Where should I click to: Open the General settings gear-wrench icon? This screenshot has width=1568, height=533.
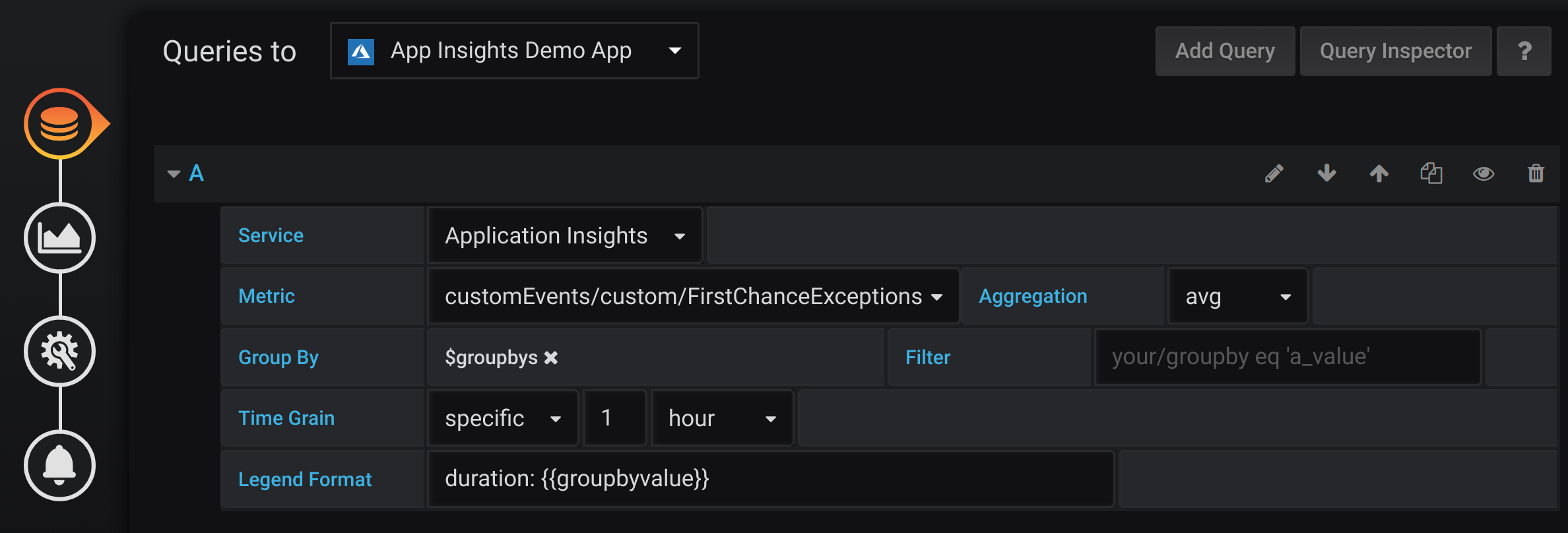[x=59, y=352]
